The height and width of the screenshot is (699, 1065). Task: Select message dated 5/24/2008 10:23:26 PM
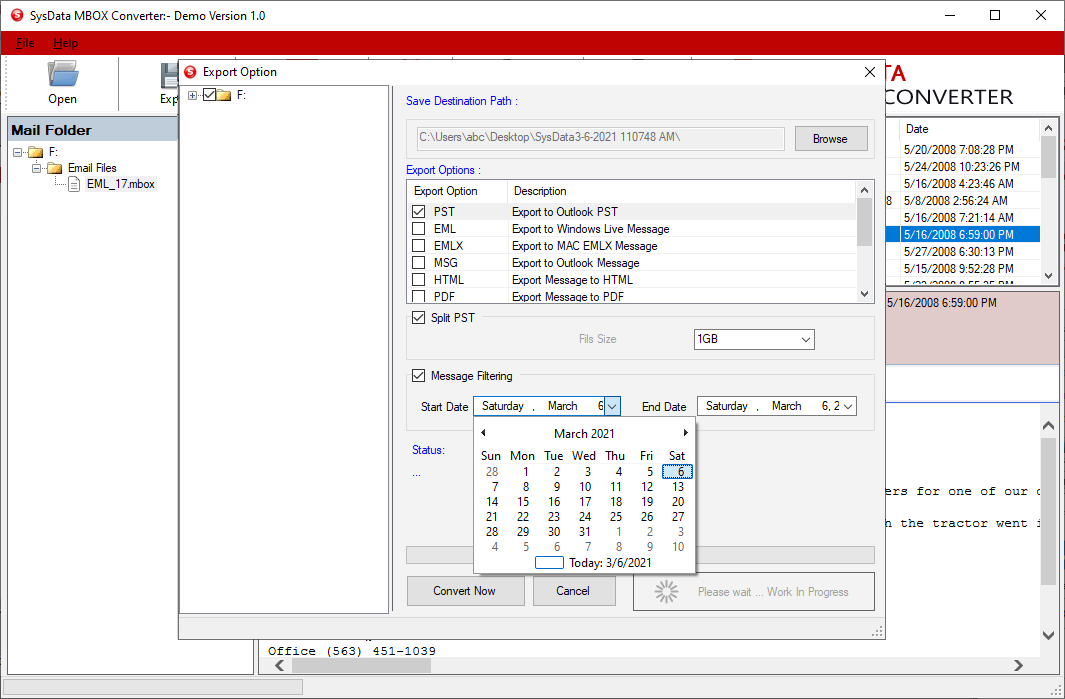963,166
